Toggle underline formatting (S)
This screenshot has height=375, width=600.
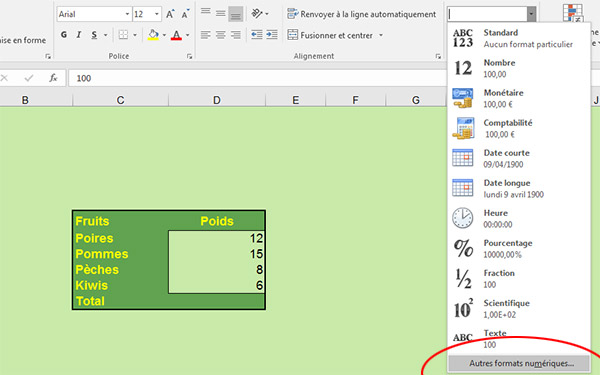coord(94,35)
